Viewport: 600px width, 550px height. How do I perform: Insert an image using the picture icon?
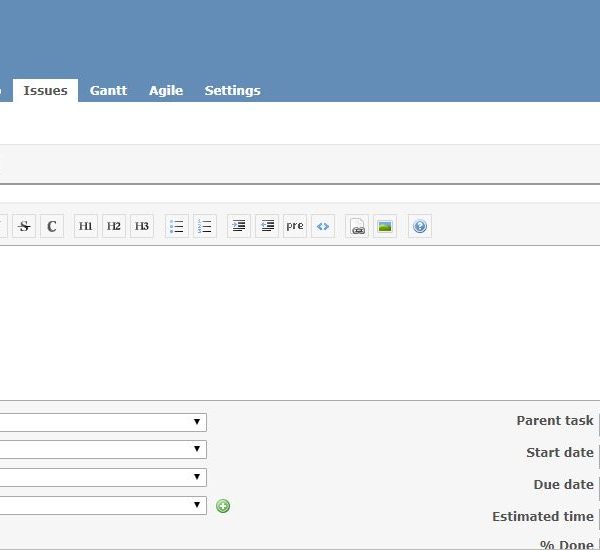pyautogui.click(x=385, y=227)
